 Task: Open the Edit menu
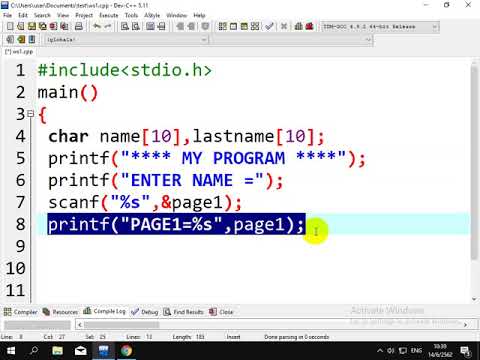click(23, 15)
